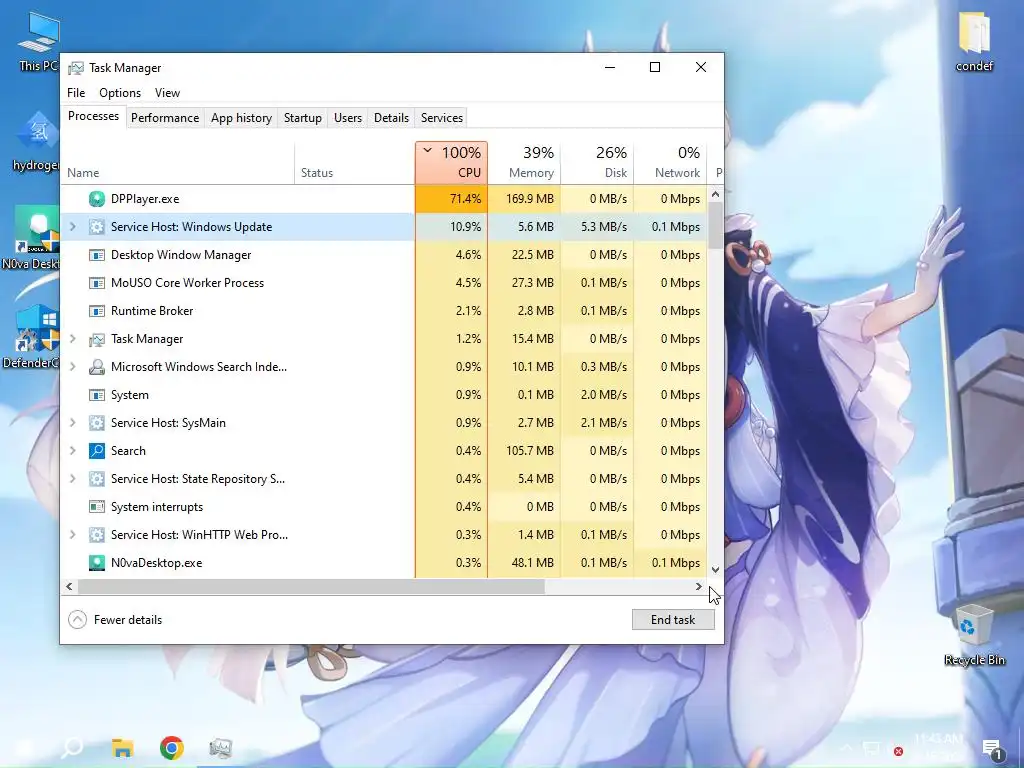Click the Service Host: Windows Update gear icon

(97, 227)
